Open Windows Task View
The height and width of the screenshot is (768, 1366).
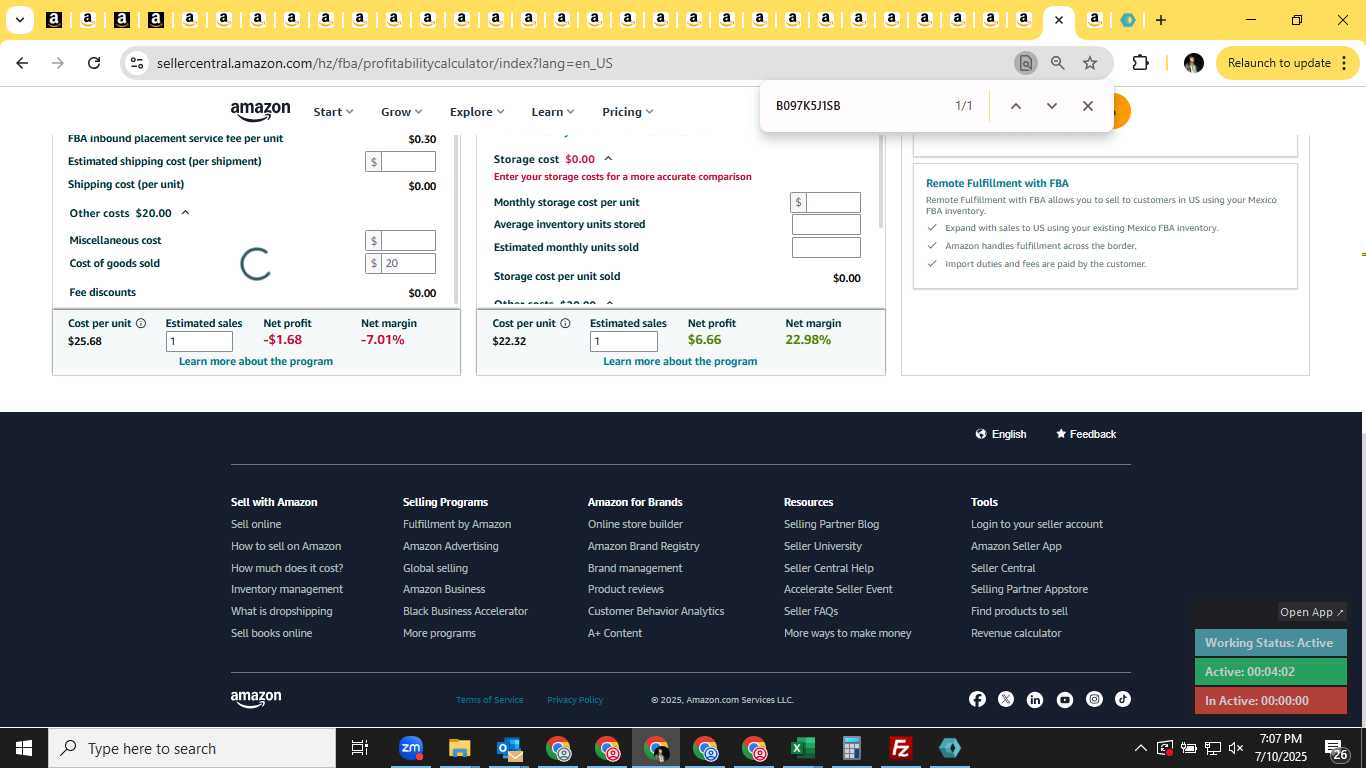pos(360,748)
